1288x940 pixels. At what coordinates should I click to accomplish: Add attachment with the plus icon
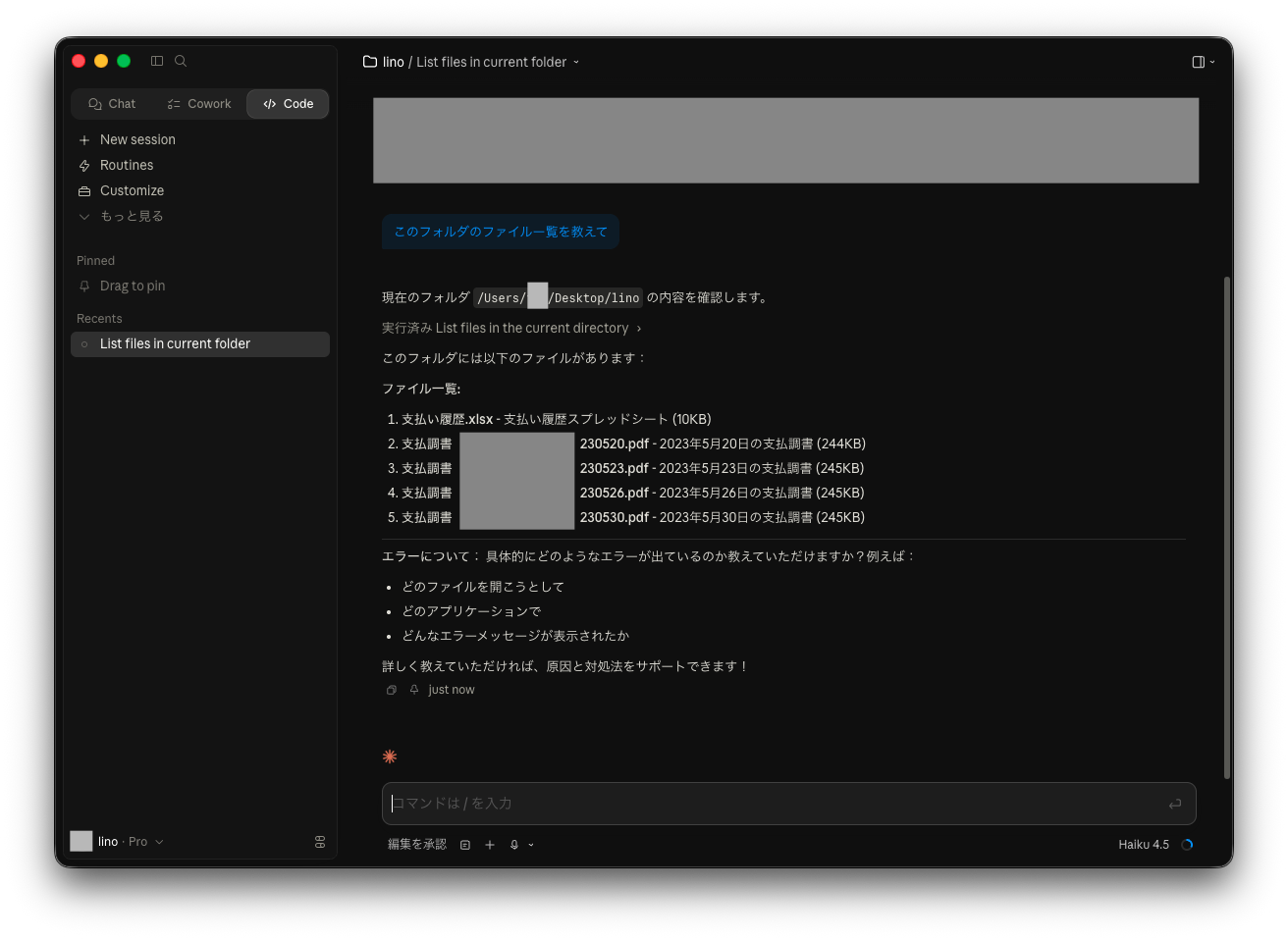click(x=490, y=845)
